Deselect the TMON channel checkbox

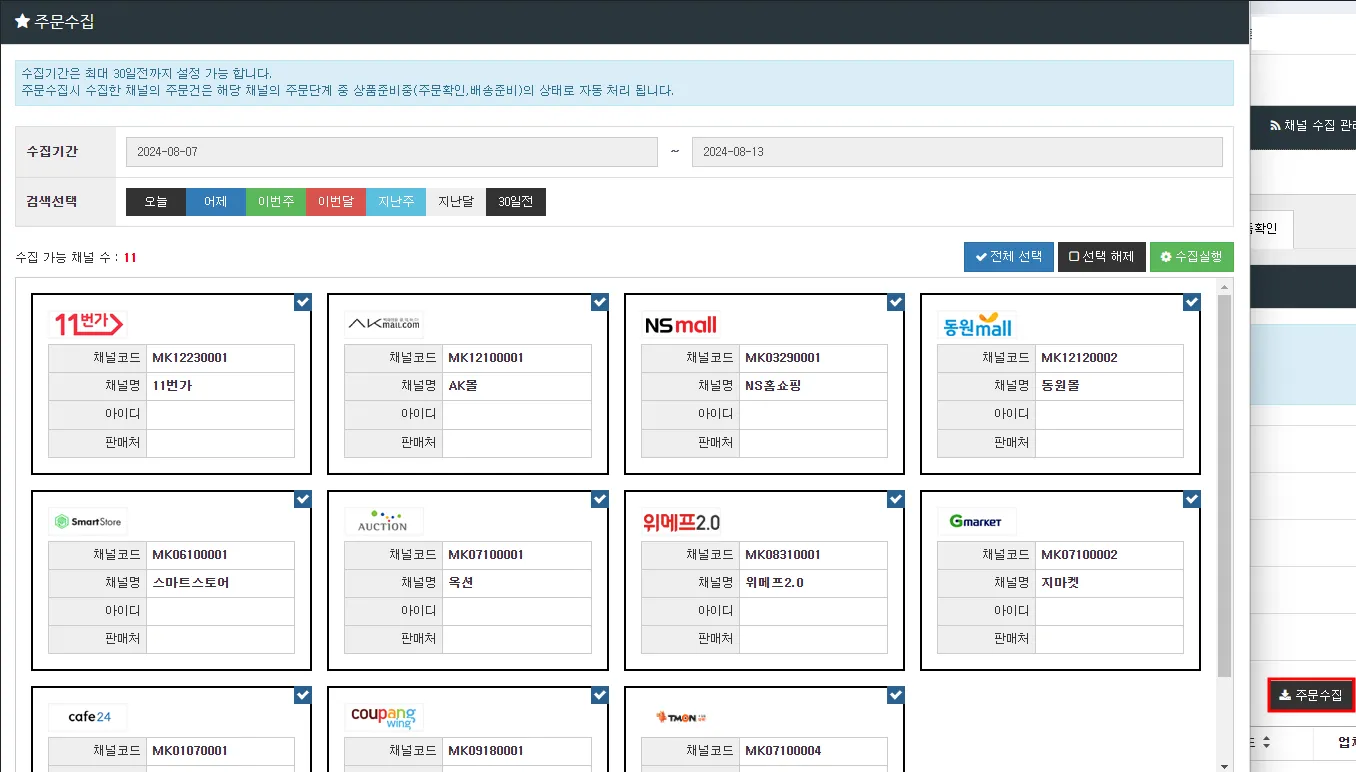[x=896, y=695]
